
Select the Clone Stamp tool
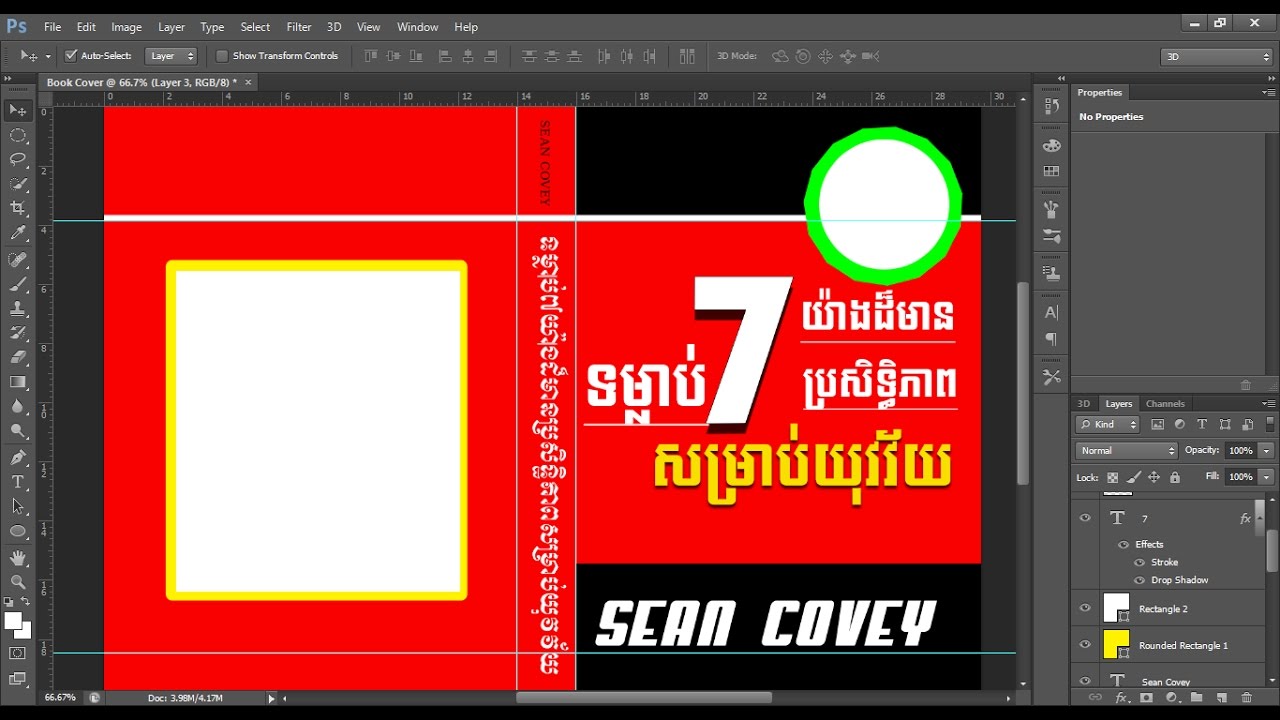pyautogui.click(x=18, y=308)
